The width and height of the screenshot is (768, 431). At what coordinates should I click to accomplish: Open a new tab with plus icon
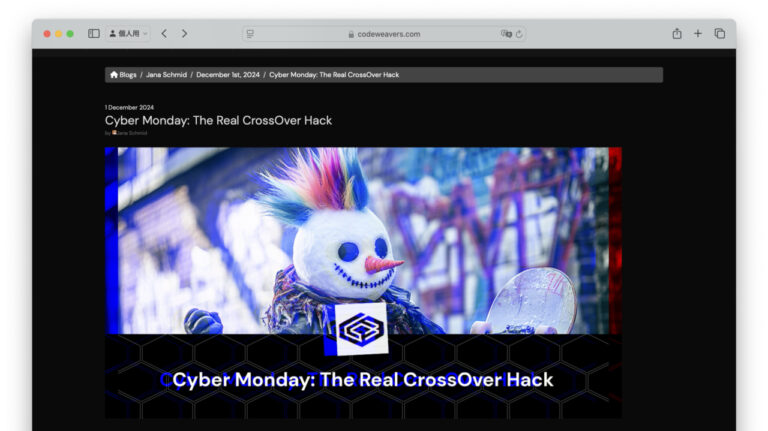click(x=698, y=33)
